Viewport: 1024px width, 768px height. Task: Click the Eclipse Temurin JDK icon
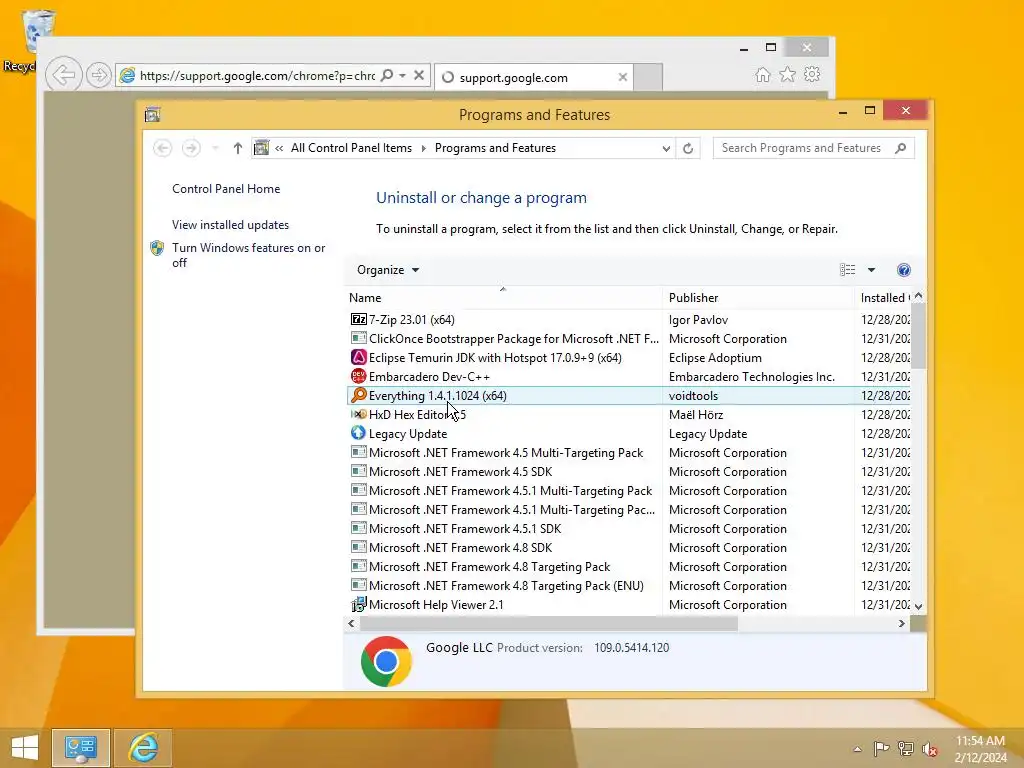click(x=359, y=357)
